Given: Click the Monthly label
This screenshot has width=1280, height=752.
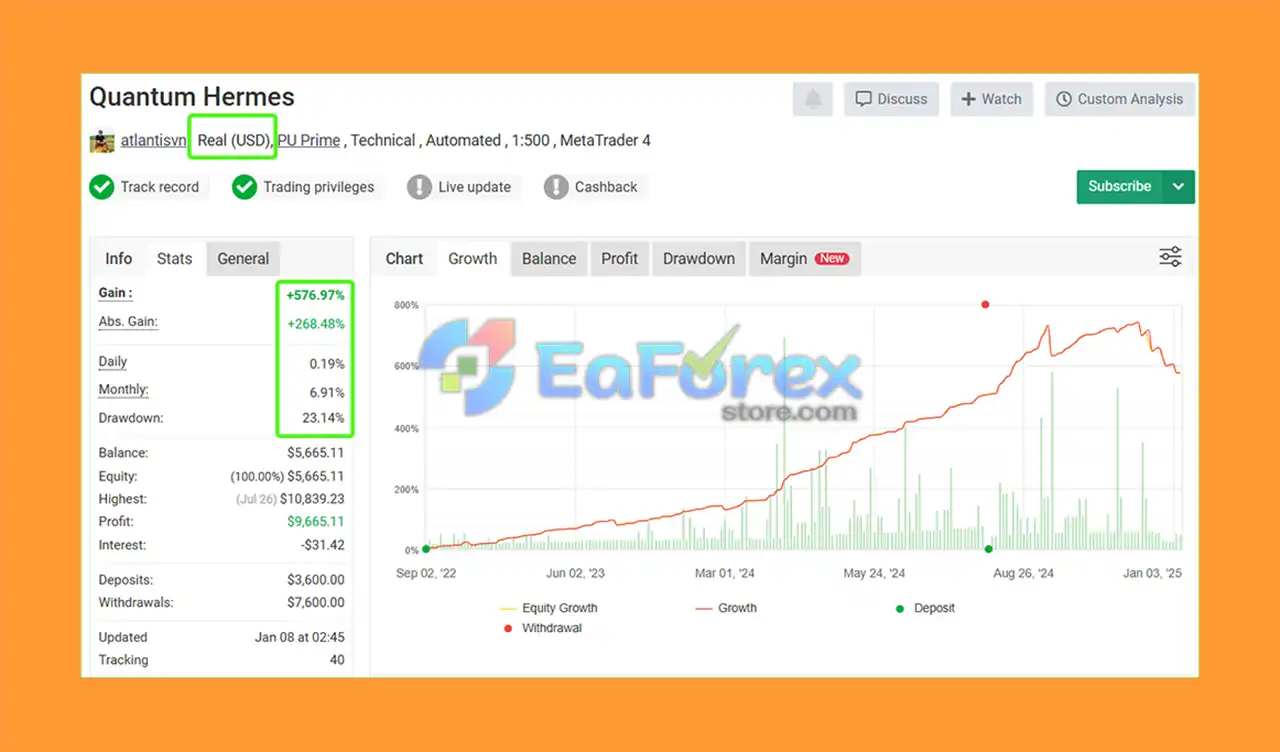Looking at the screenshot, I should [x=123, y=390].
